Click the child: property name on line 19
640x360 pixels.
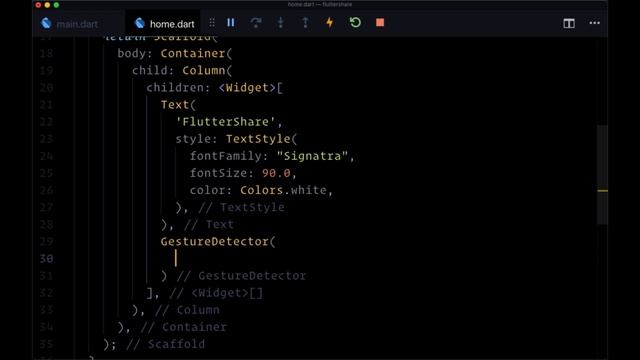point(153,71)
